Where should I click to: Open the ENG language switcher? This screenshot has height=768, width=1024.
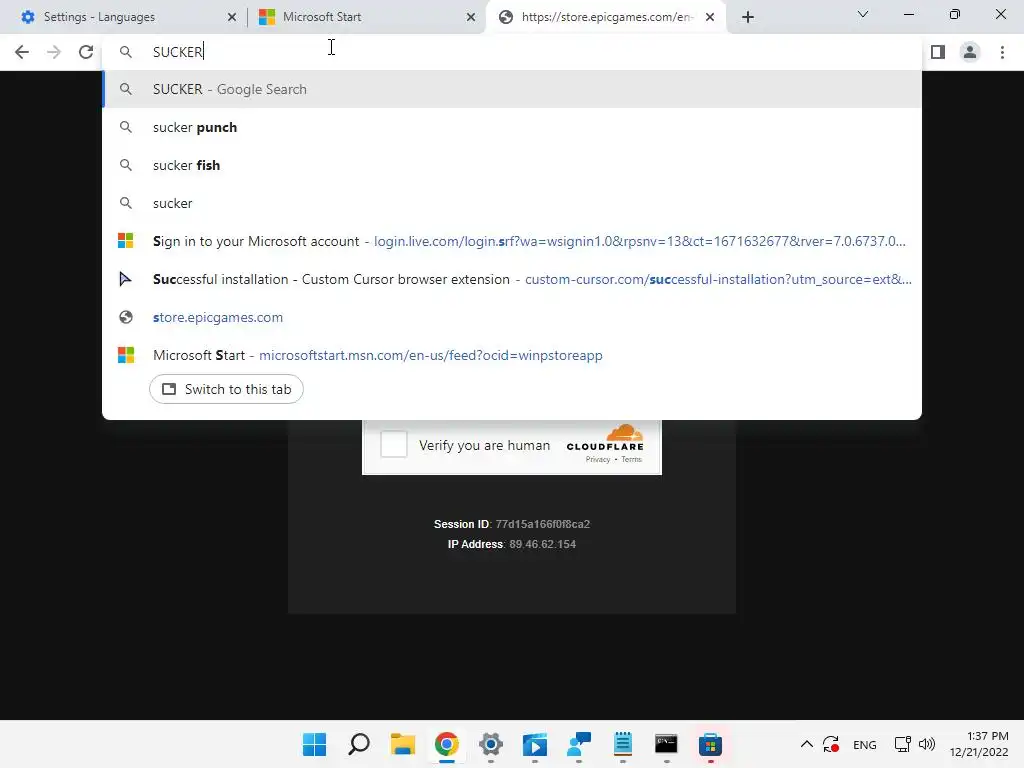click(x=865, y=744)
